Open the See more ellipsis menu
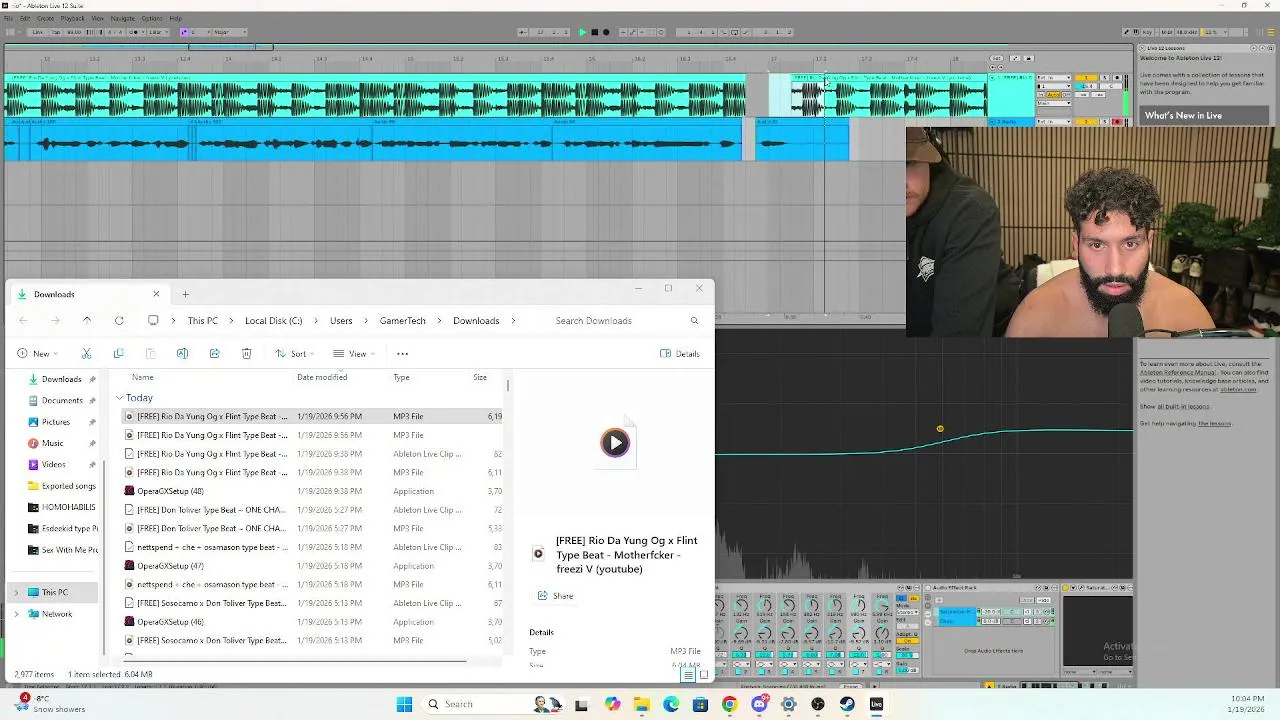This screenshot has width=1280, height=720. click(x=403, y=353)
